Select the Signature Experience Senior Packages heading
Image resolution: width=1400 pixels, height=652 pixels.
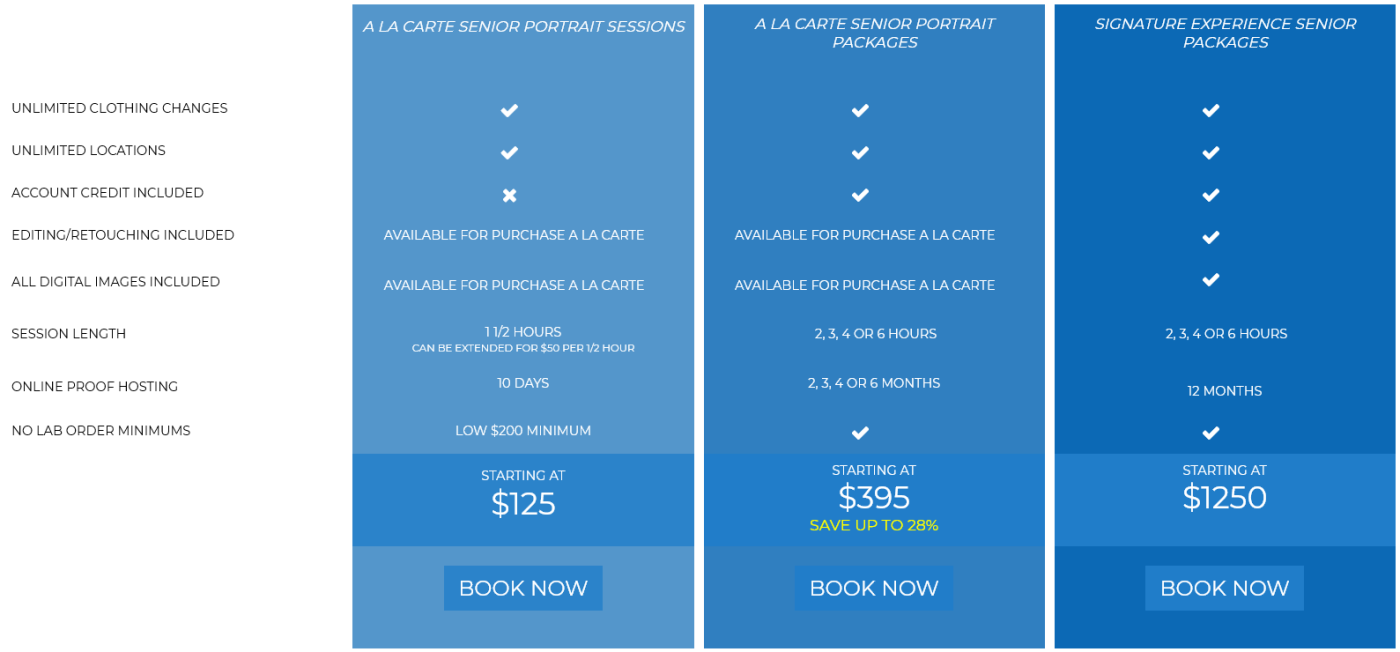click(x=1225, y=33)
